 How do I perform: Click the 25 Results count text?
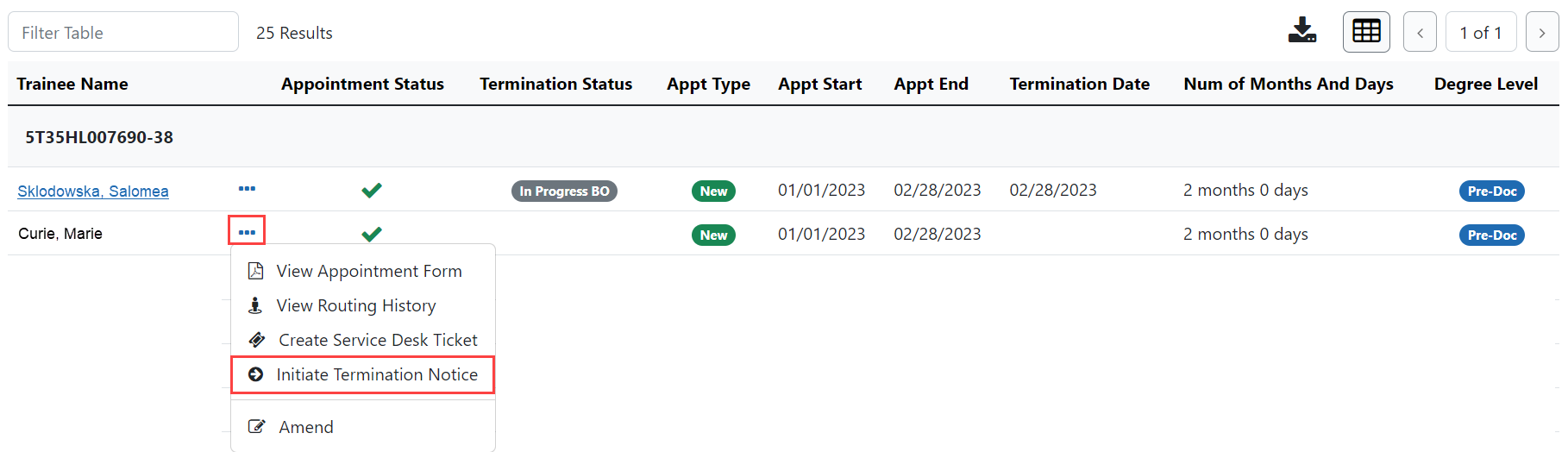pos(294,33)
